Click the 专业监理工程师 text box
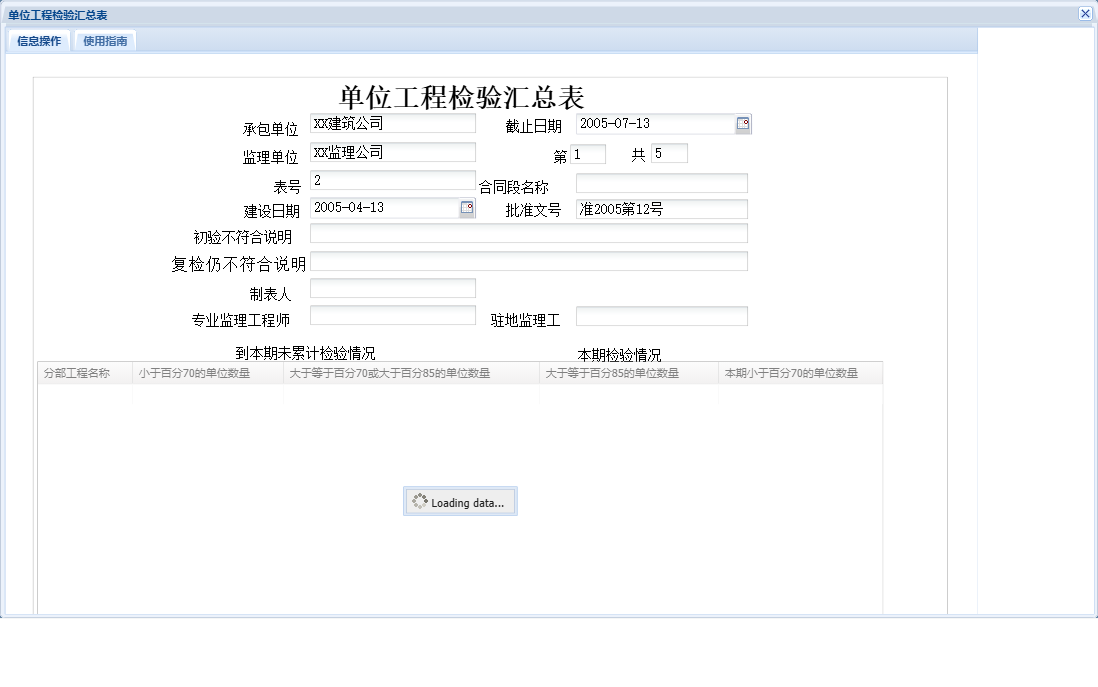 coord(390,315)
